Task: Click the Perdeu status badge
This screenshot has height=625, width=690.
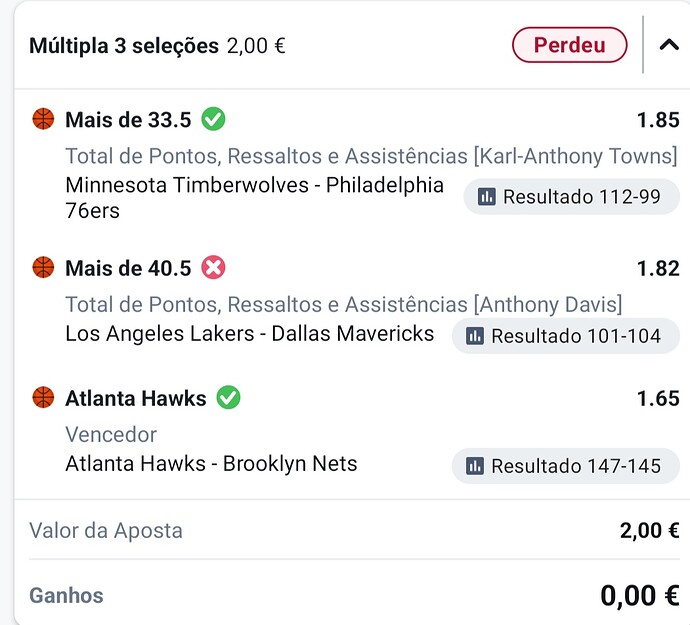Action: (569, 45)
